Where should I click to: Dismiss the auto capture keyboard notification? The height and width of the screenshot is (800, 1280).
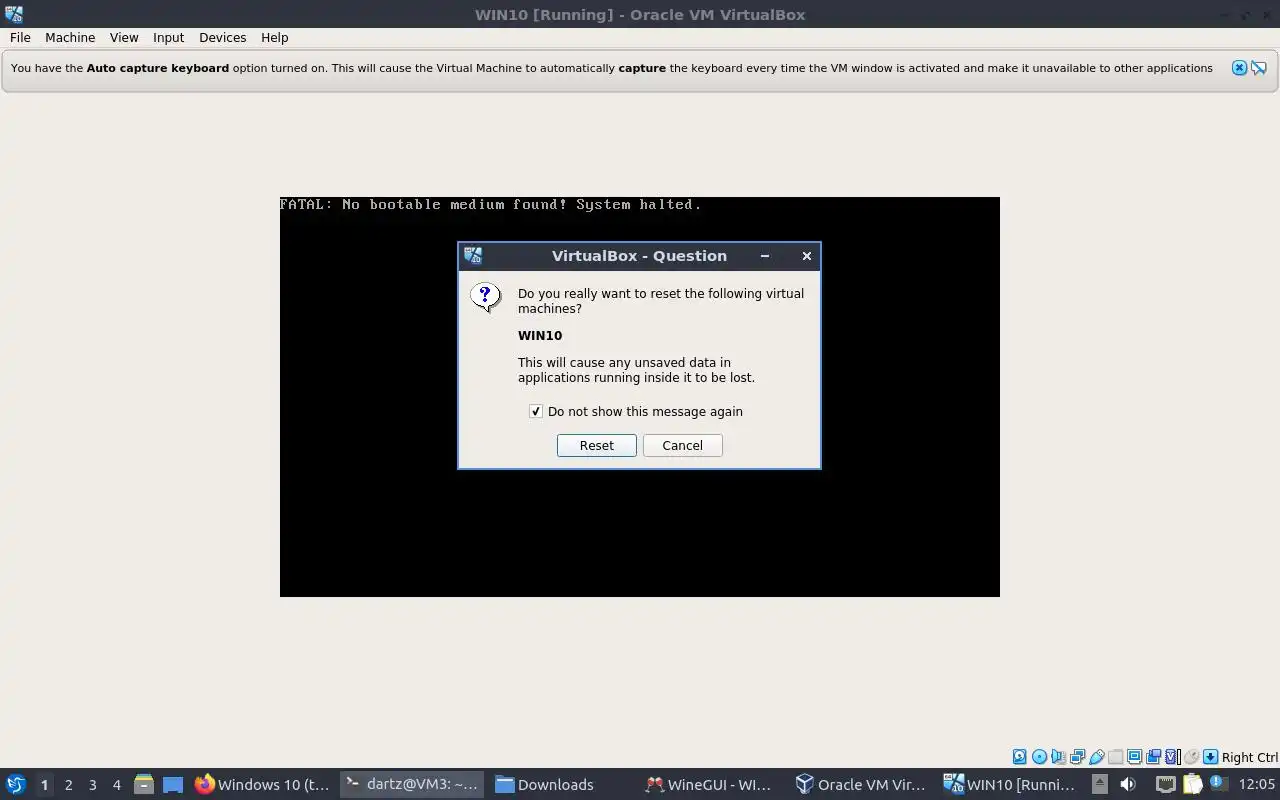click(1239, 68)
